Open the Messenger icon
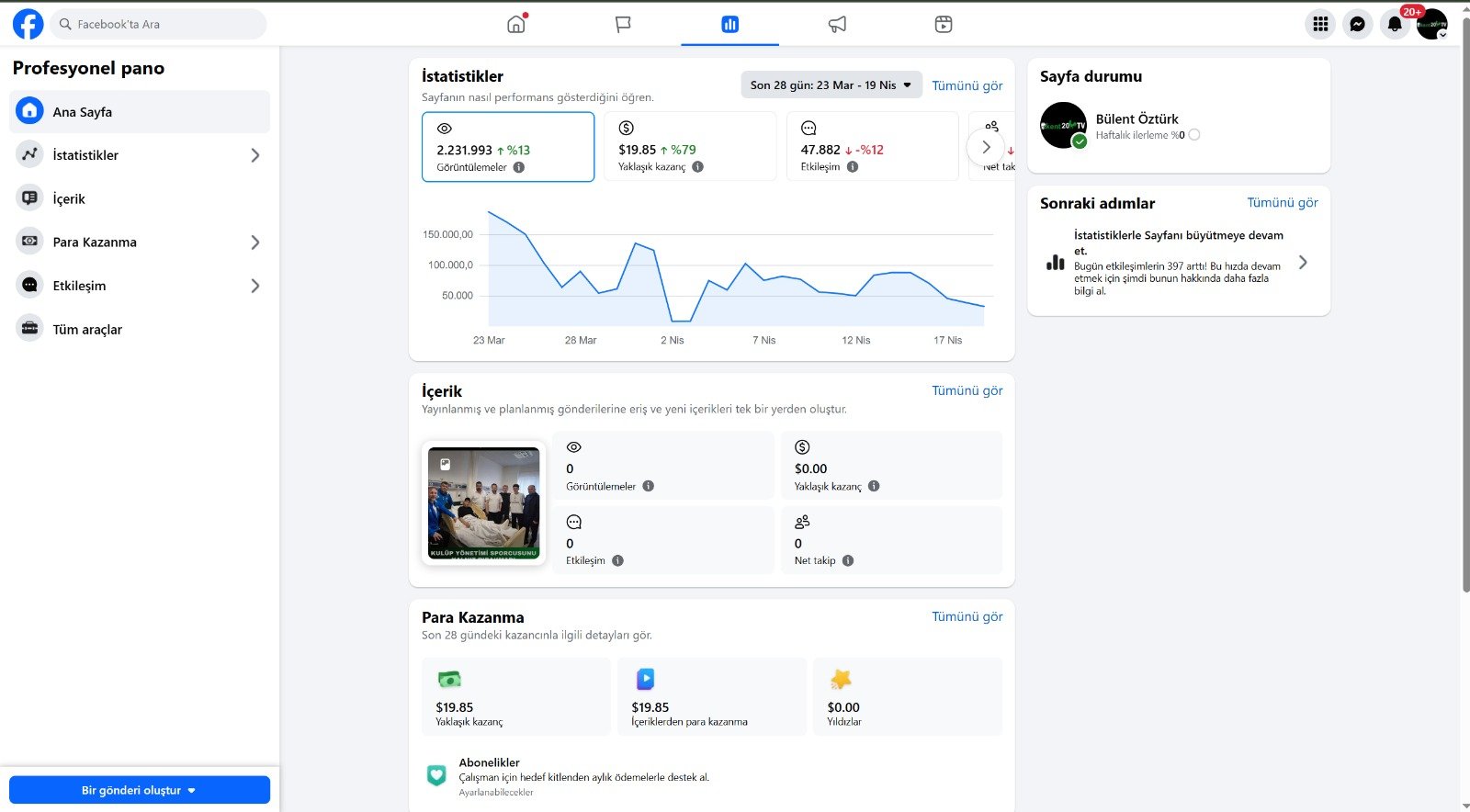This screenshot has width=1470, height=812. coord(1357,24)
